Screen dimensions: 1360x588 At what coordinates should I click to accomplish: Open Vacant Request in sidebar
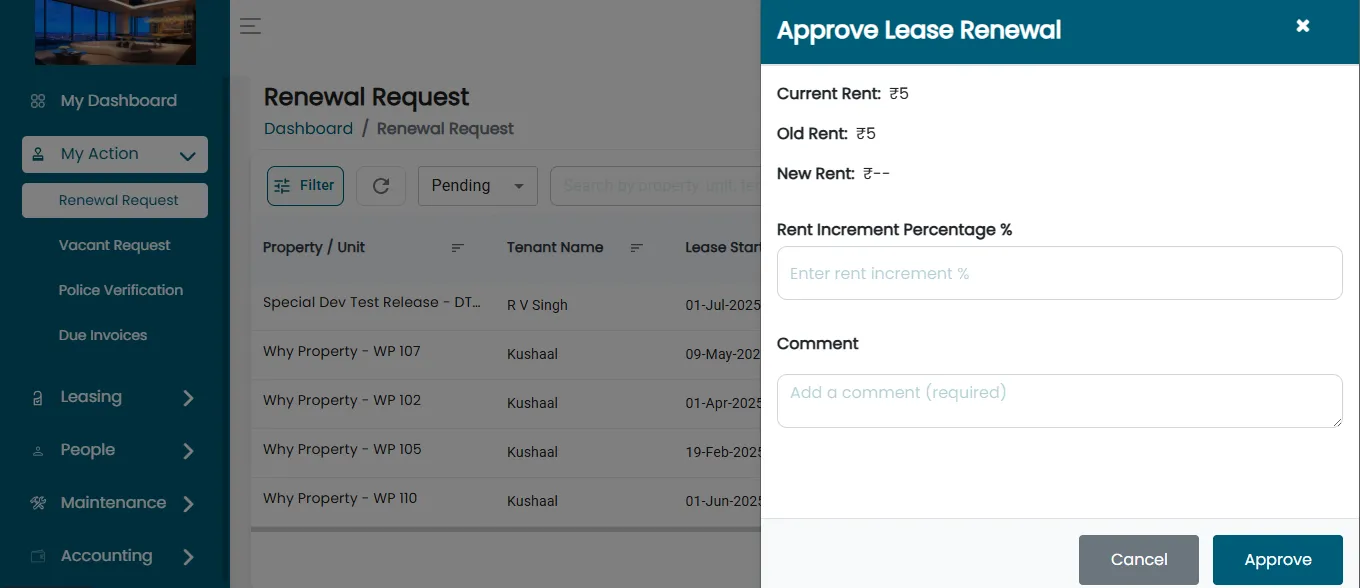click(115, 245)
